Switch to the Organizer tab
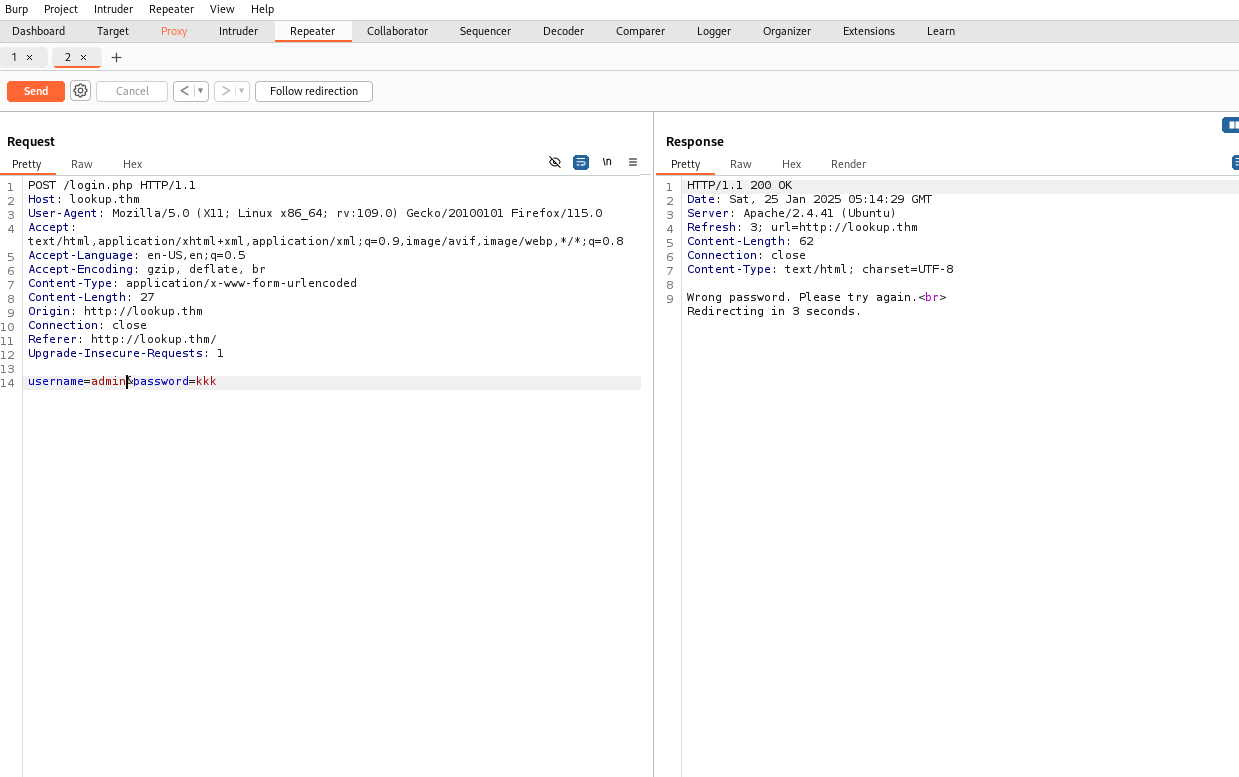 coord(787,31)
